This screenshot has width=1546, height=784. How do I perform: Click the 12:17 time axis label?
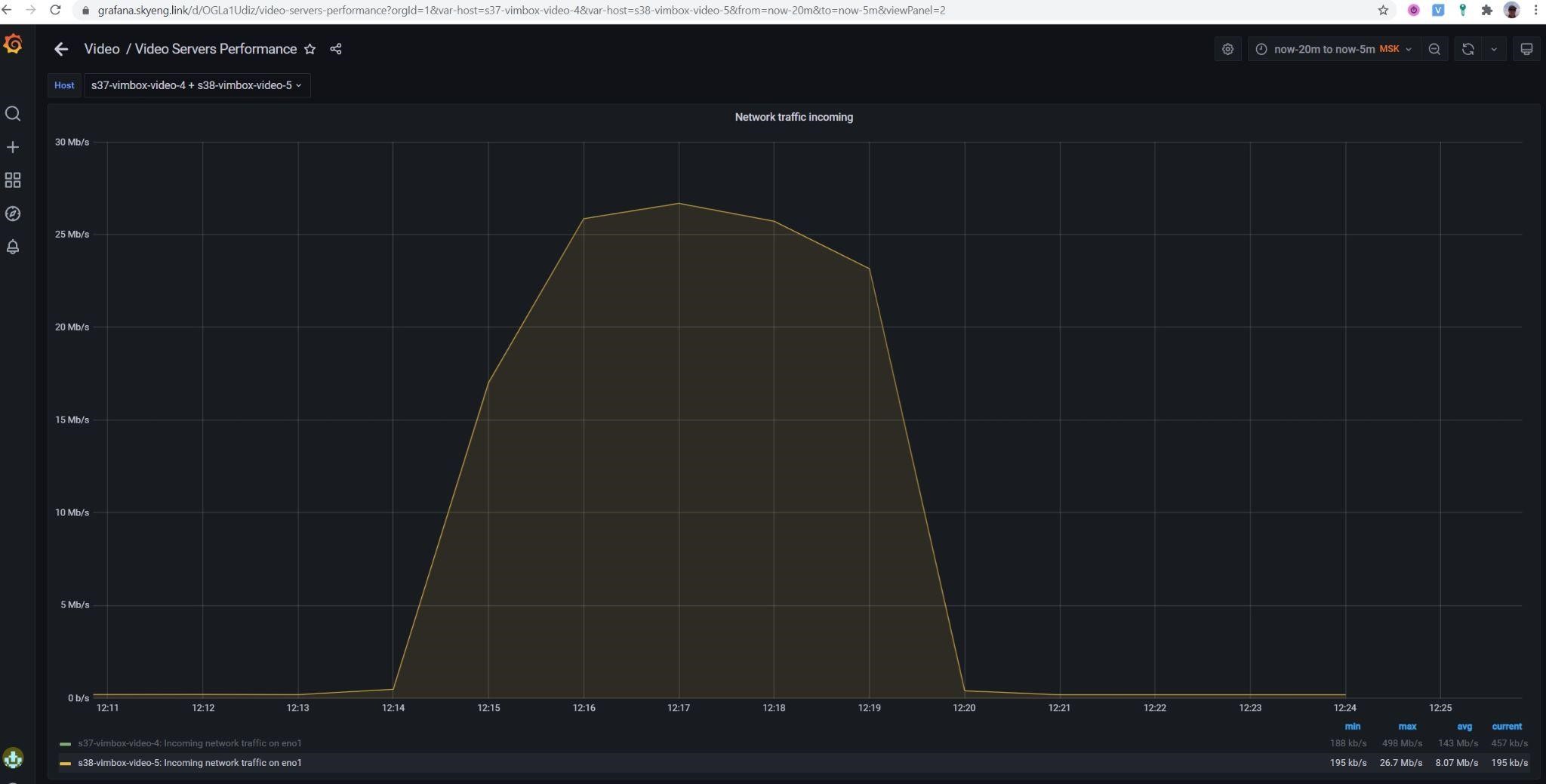(x=679, y=708)
